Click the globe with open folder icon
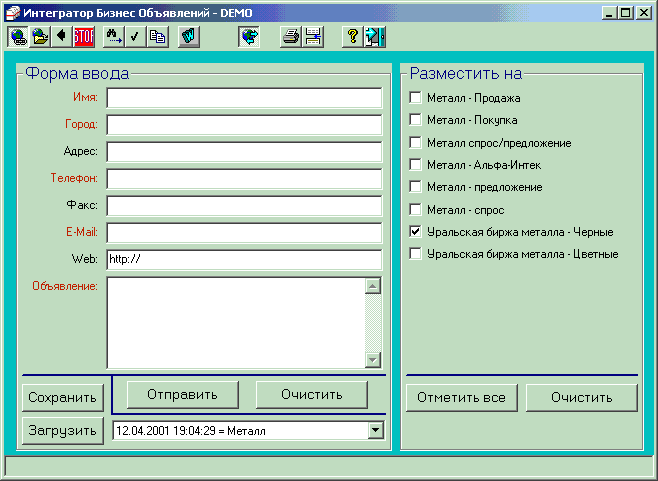658x481 pixels. point(40,37)
